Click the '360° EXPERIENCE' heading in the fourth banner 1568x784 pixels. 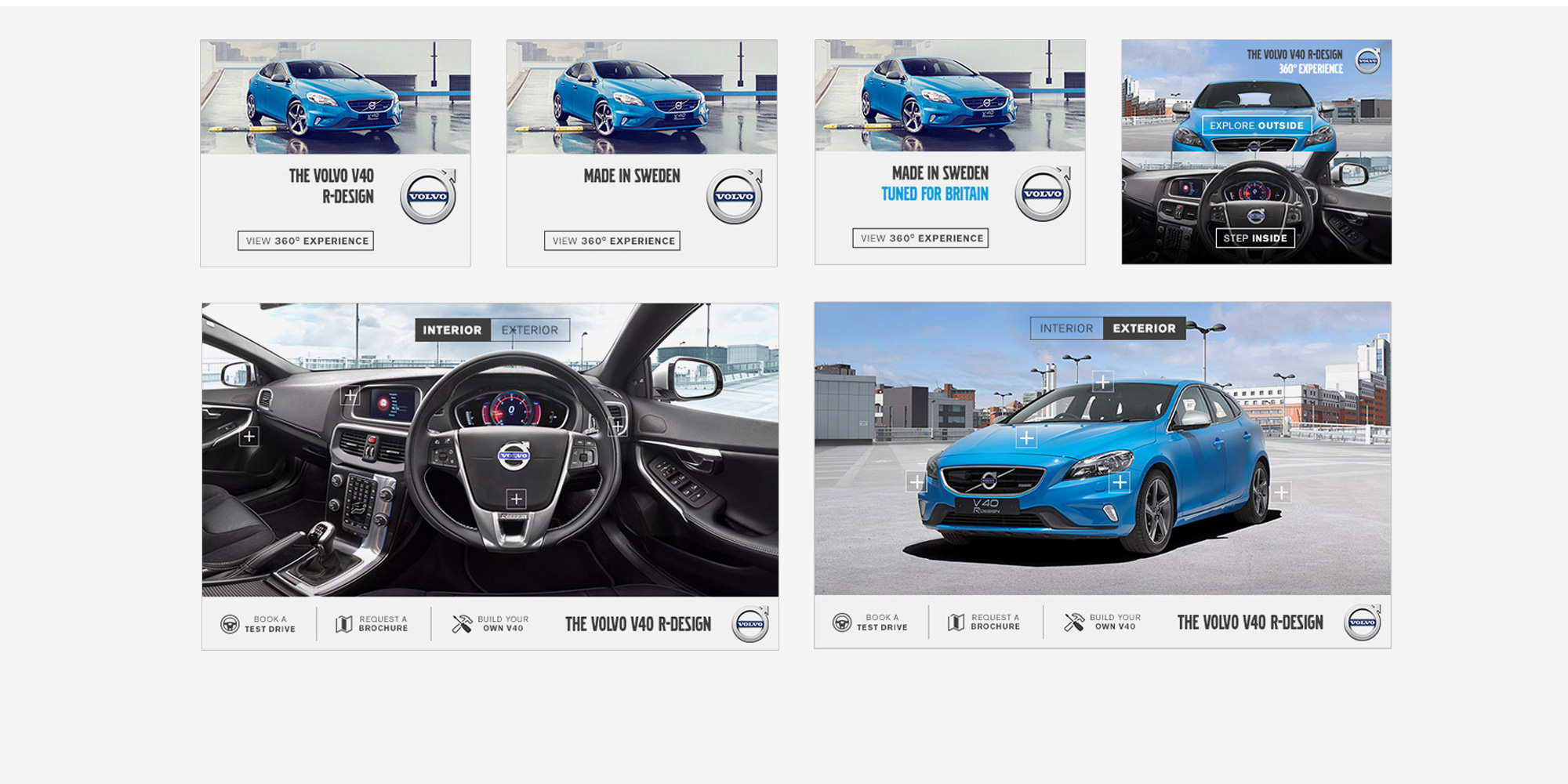[x=1311, y=69]
